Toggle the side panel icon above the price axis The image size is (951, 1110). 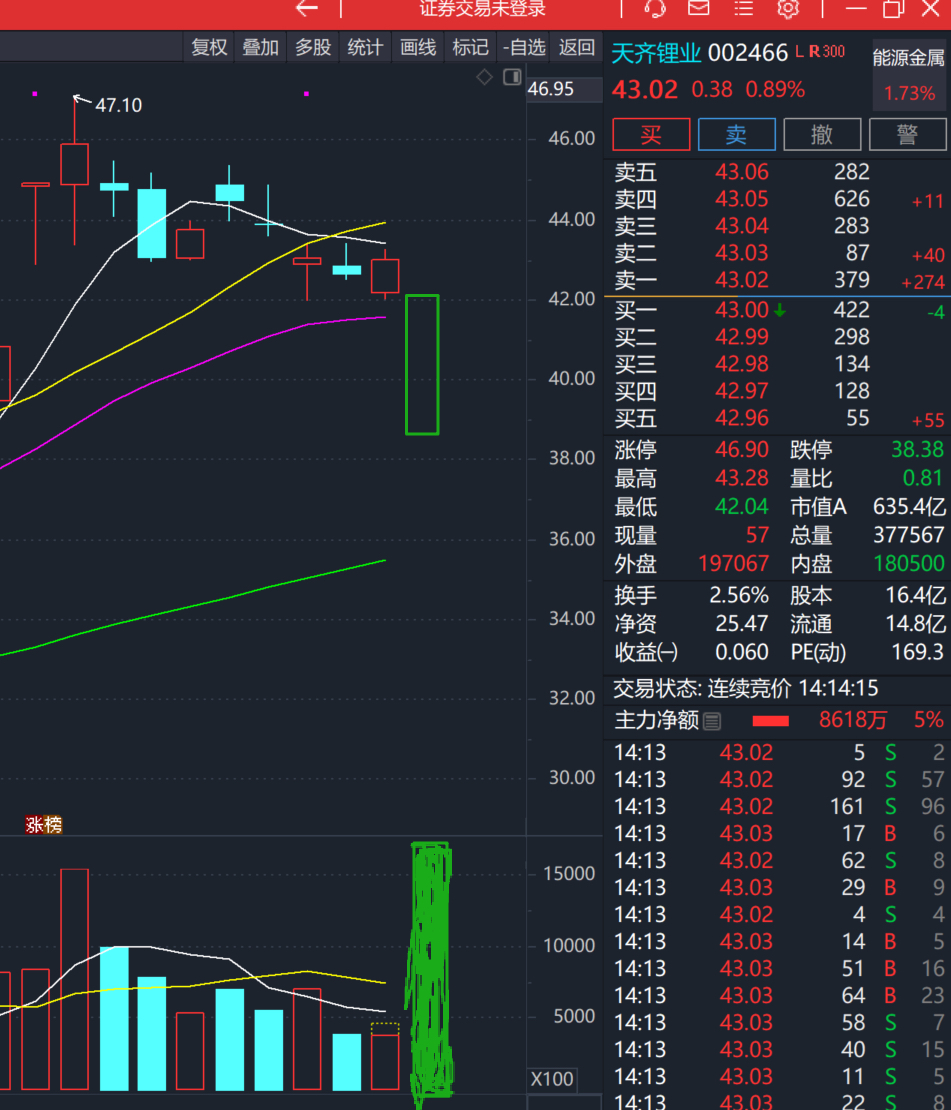pyautogui.click(x=512, y=76)
